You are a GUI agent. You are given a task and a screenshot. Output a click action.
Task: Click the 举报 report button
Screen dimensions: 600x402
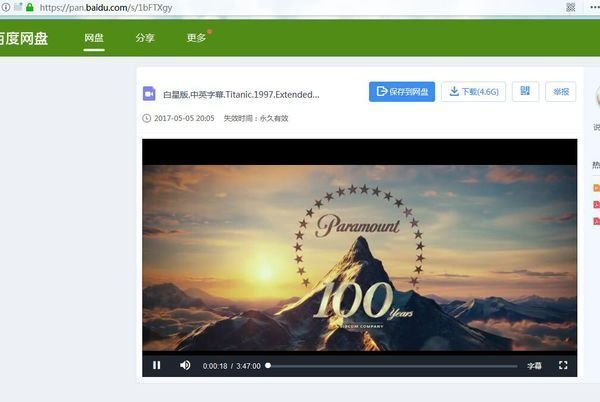pos(561,92)
